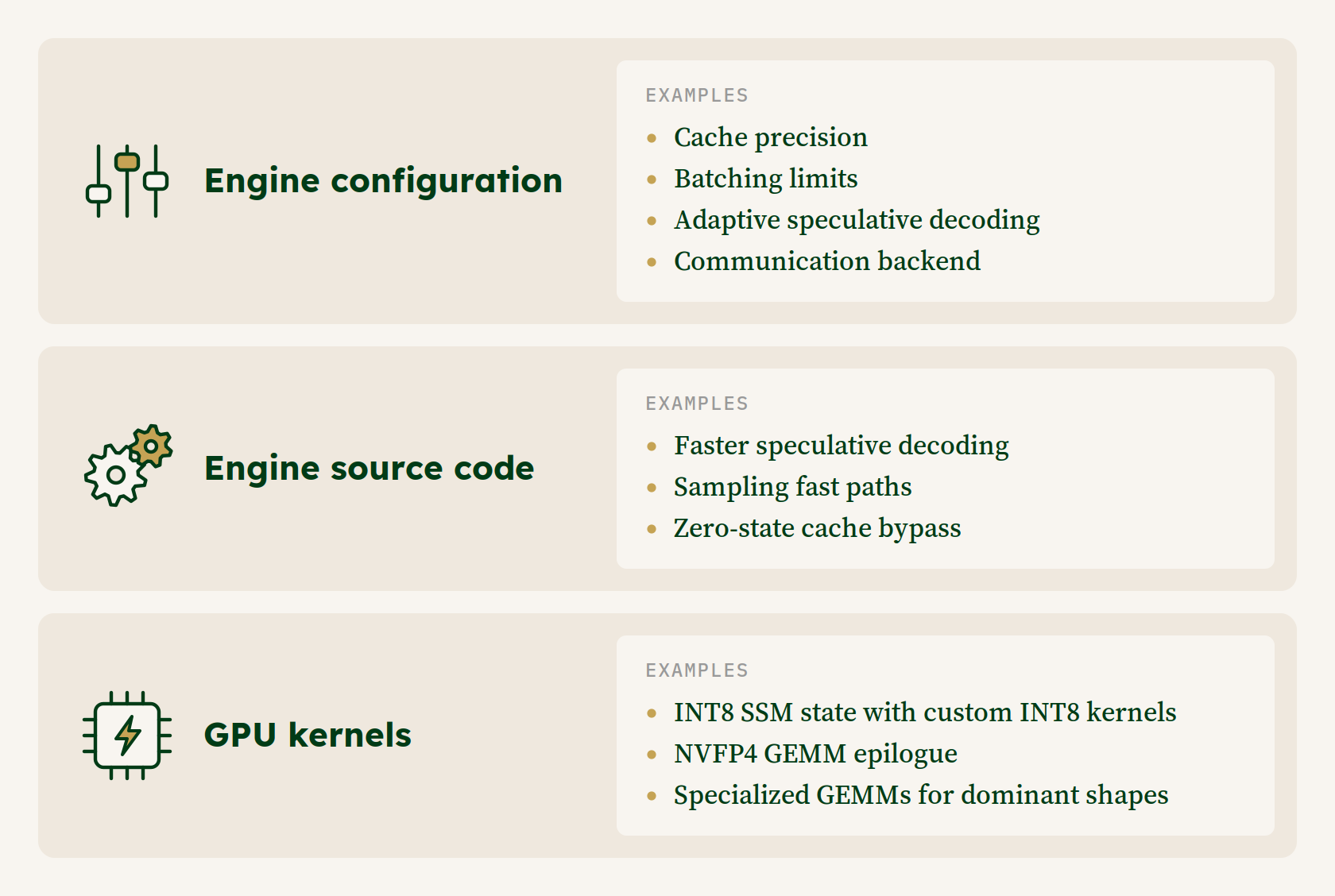Image resolution: width=1335 pixels, height=896 pixels.
Task: Click the chip lightning icon beside GPU kernels
Action: (127, 735)
